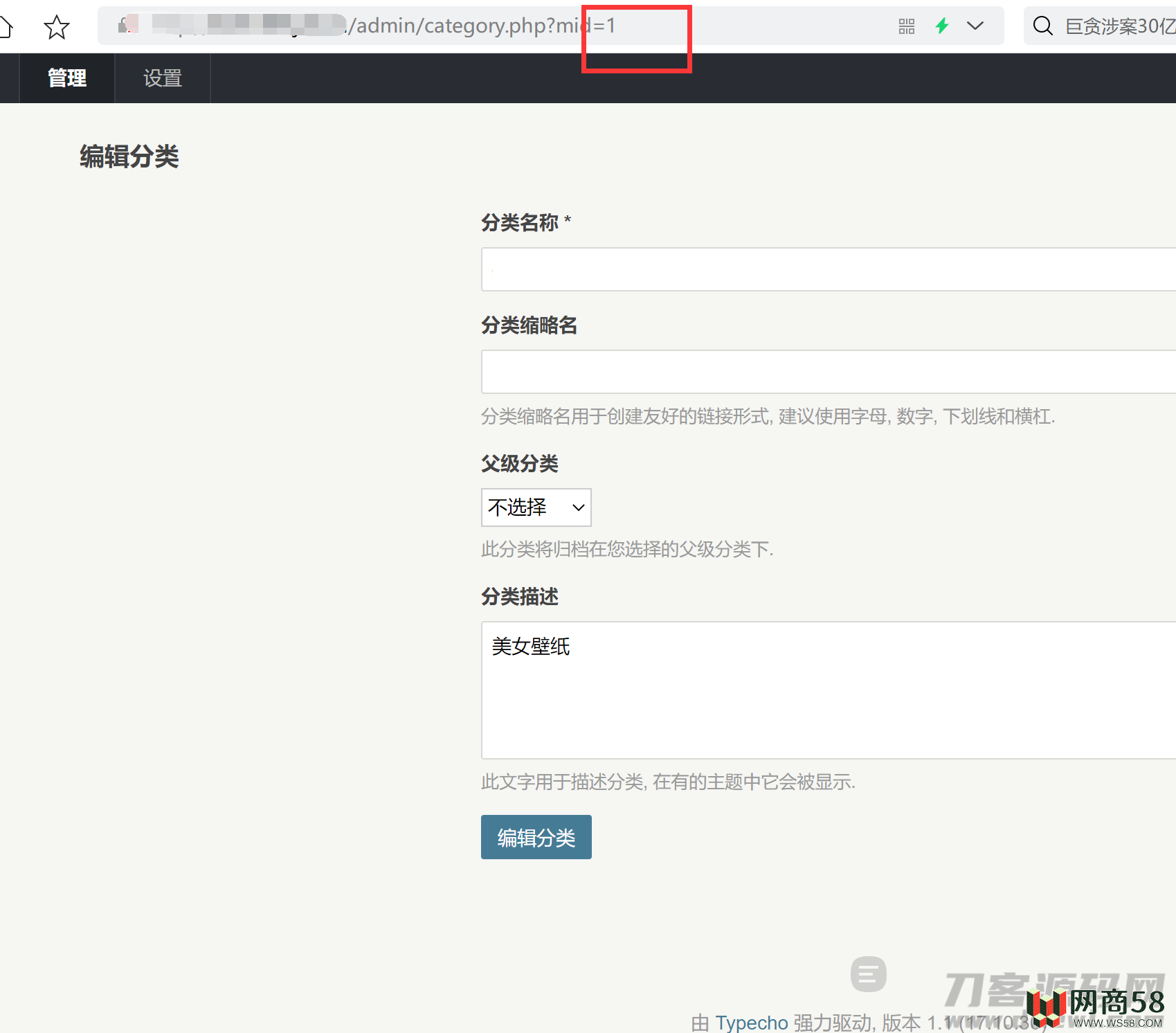This screenshot has height=1033, width=1176.
Task: Click the 分类描述 textarea
Action: point(829,690)
